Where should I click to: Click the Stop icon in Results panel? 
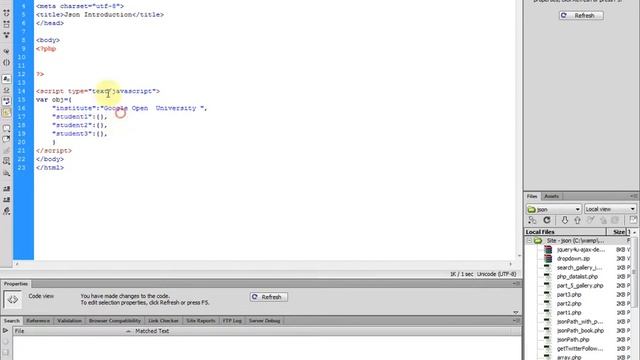tap(5, 342)
